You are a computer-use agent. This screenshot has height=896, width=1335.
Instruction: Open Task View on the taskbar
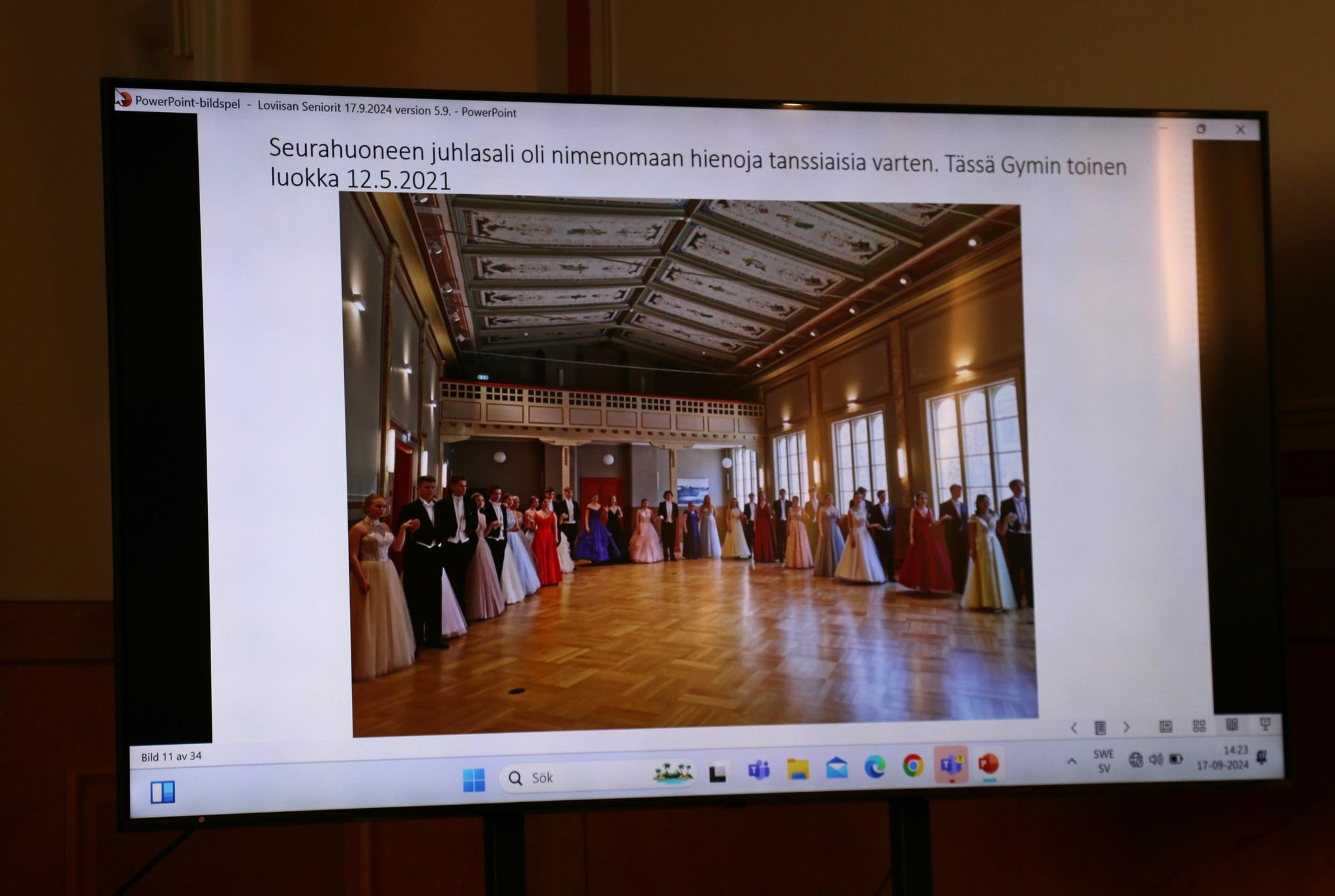pos(718,773)
